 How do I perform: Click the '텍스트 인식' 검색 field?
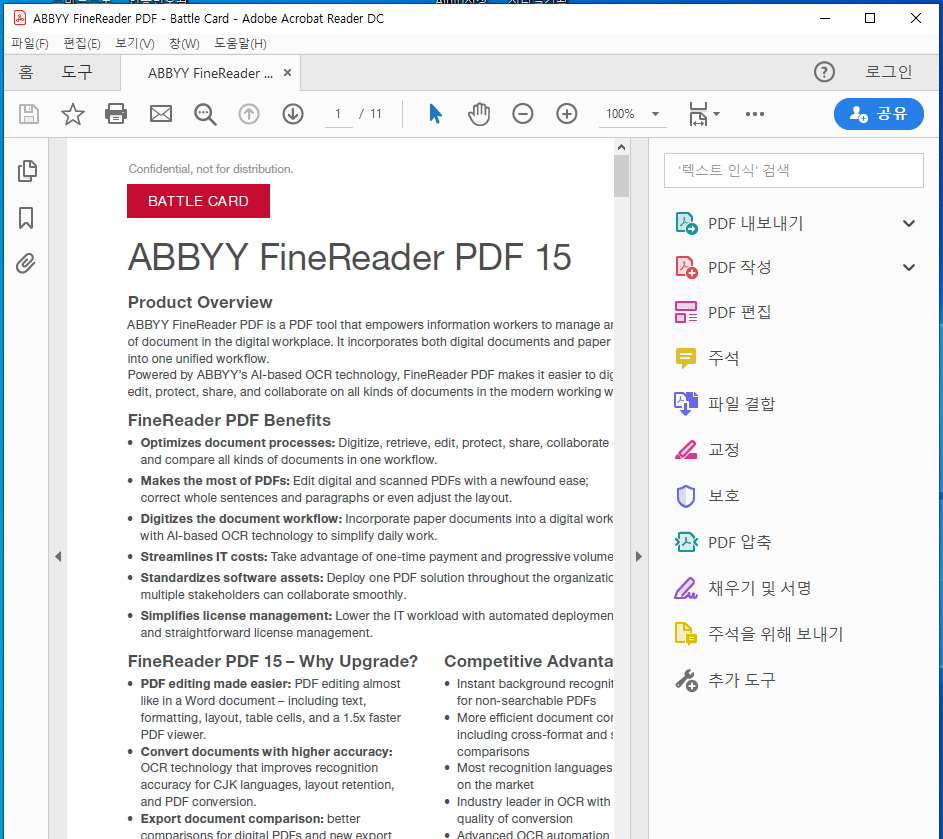793,170
